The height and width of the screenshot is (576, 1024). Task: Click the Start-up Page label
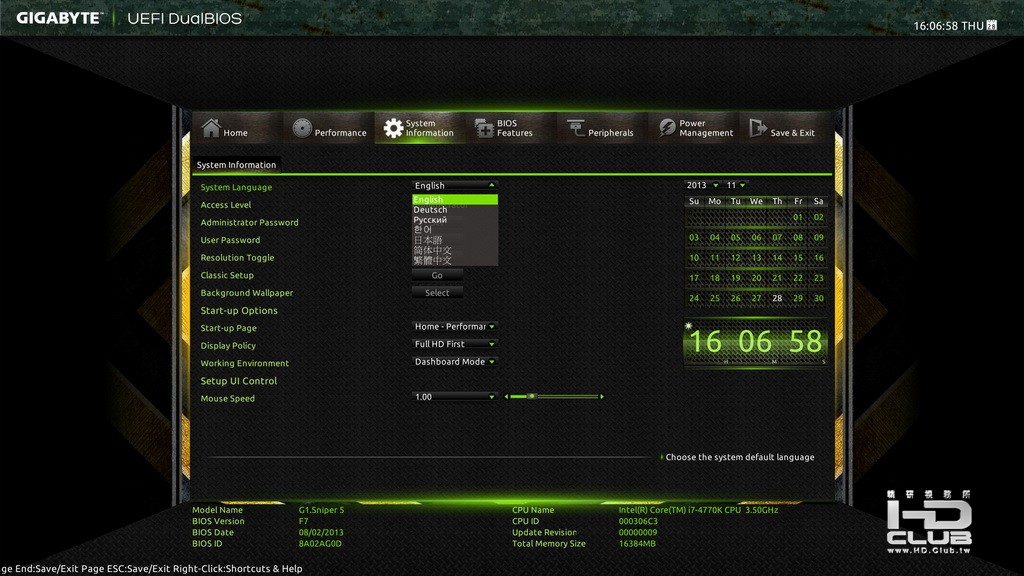tap(228, 328)
